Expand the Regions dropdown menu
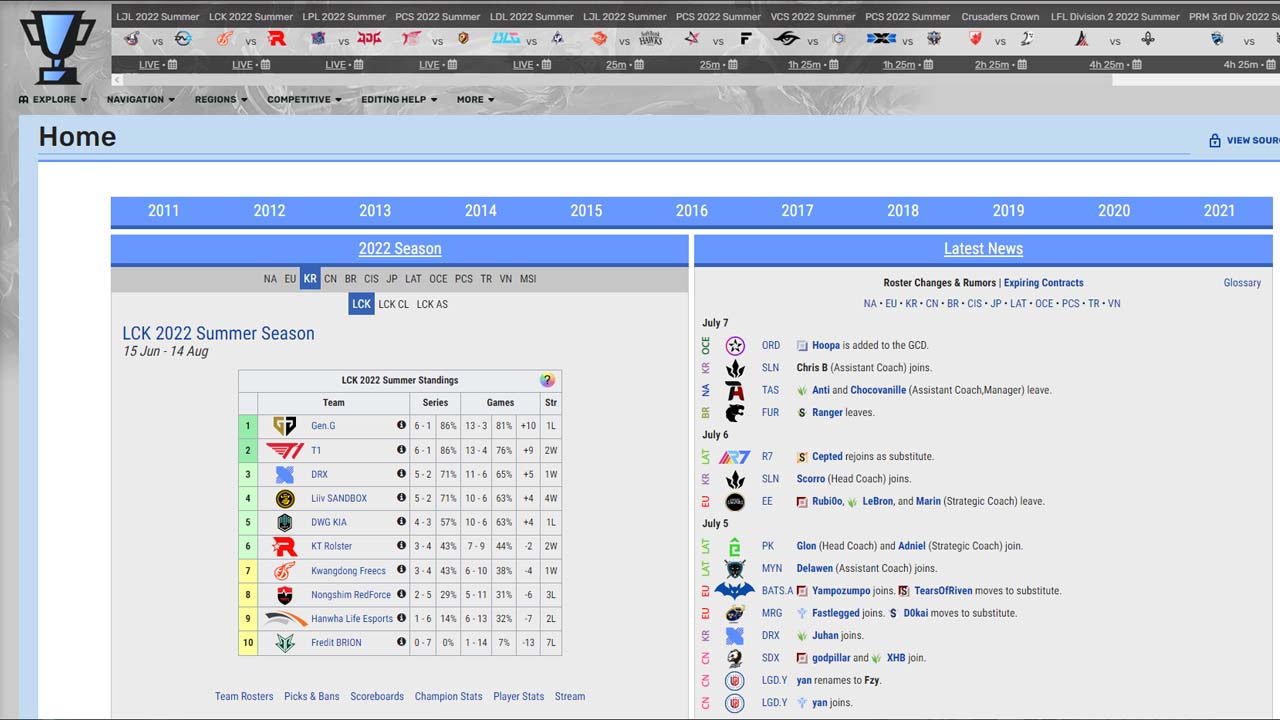1280x720 pixels. (x=222, y=99)
